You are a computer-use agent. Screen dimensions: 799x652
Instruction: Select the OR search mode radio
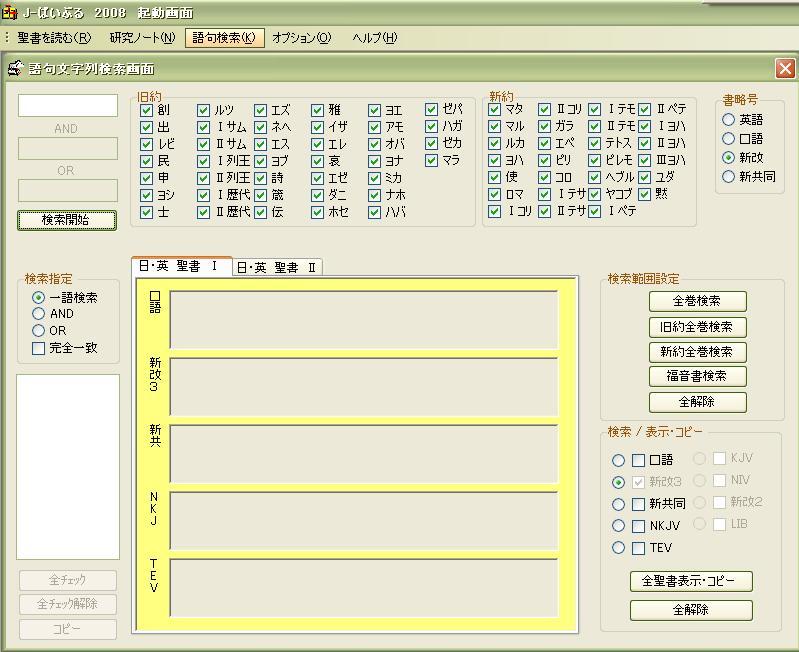[x=38, y=331]
